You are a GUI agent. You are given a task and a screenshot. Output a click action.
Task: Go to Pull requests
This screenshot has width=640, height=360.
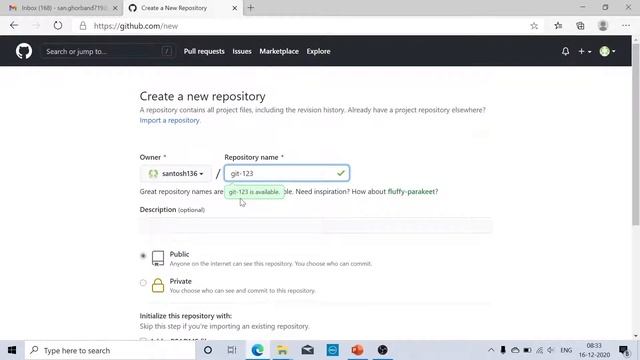204,51
